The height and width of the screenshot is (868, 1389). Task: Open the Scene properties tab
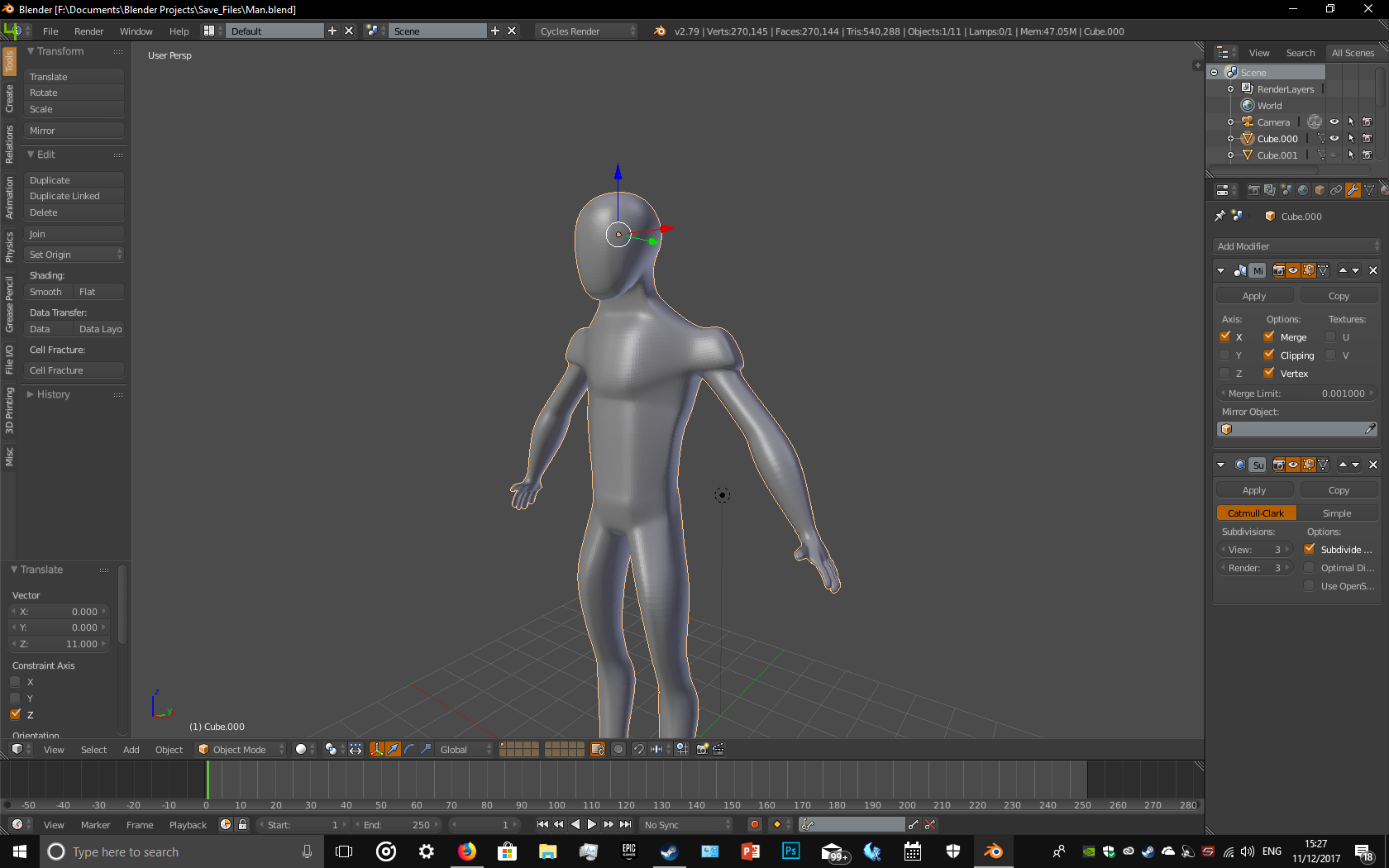(1286, 190)
